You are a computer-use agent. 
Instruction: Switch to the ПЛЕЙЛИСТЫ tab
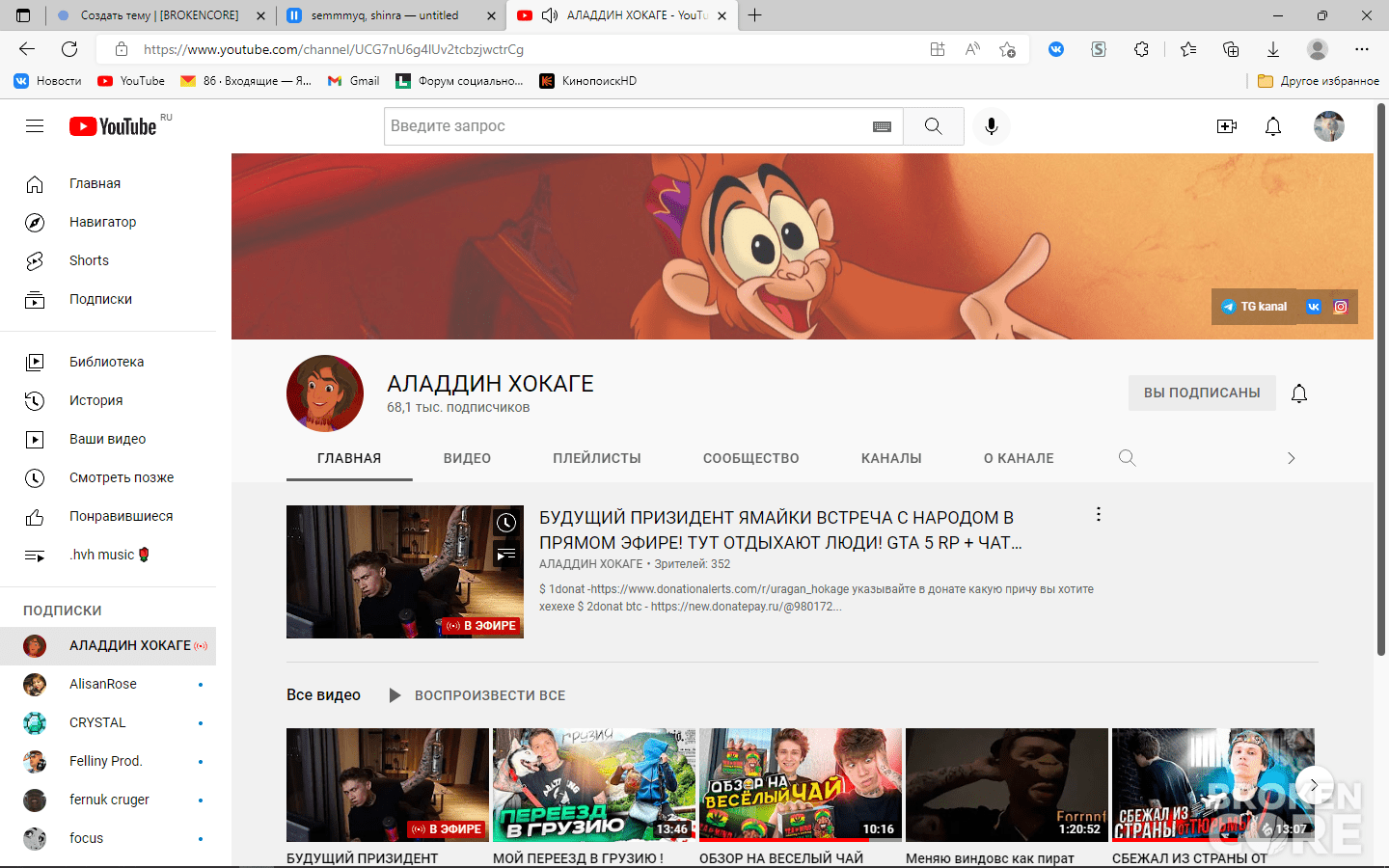597,458
